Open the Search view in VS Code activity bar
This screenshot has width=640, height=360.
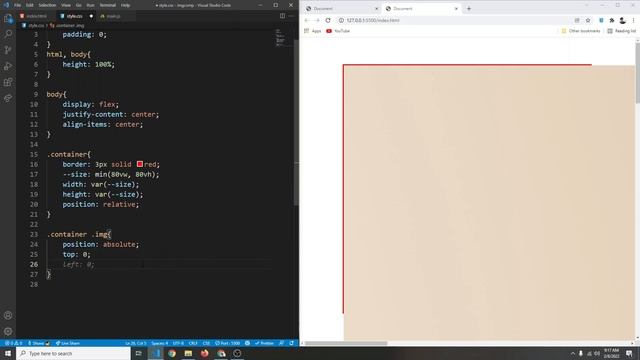point(8,34)
